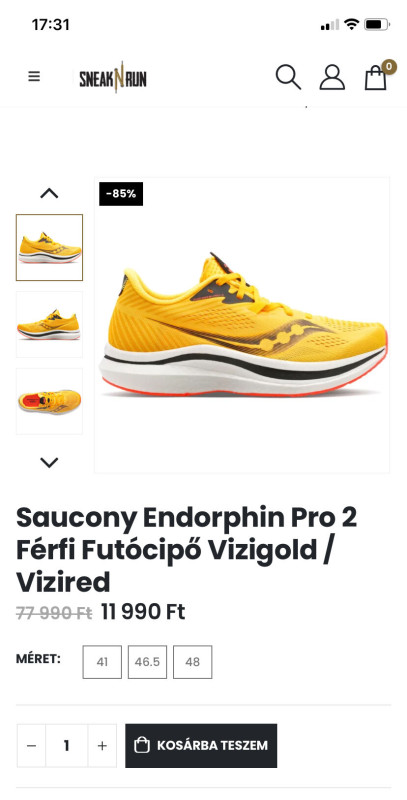Select size 41
This screenshot has width=407, height=800.
click(x=102, y=662)
